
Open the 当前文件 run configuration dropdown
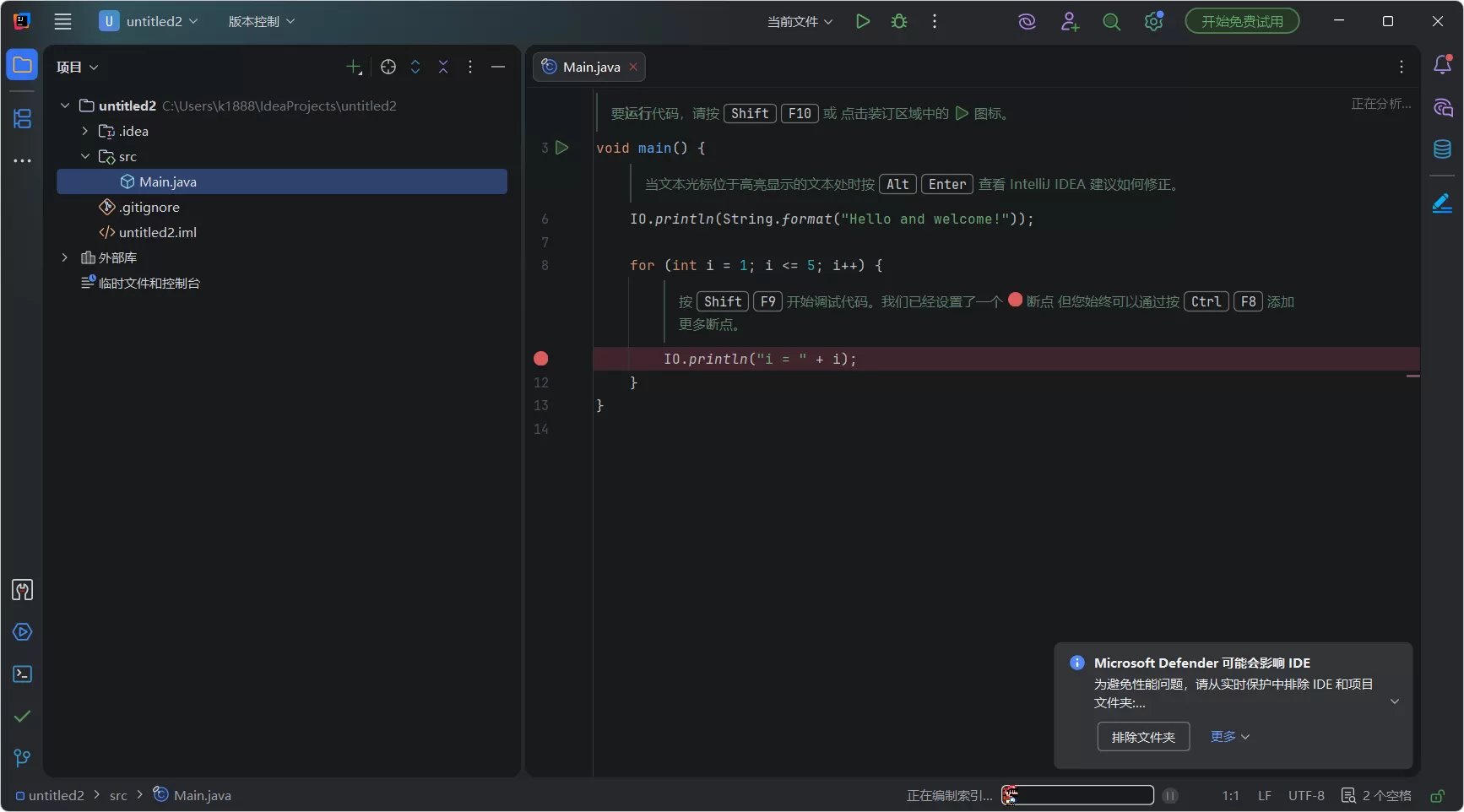tap(797, 21)
